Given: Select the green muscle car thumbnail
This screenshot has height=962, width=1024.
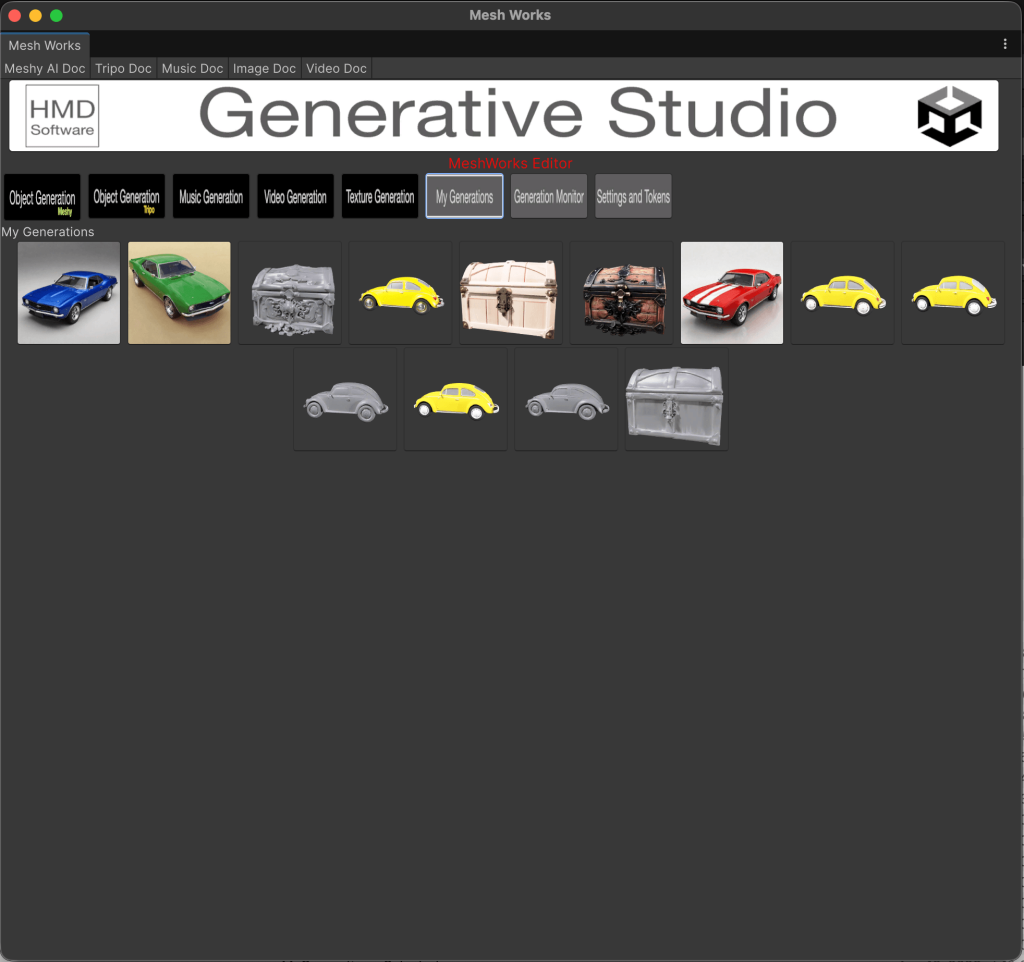Looking at the screenshot, I should click(179, 293).
